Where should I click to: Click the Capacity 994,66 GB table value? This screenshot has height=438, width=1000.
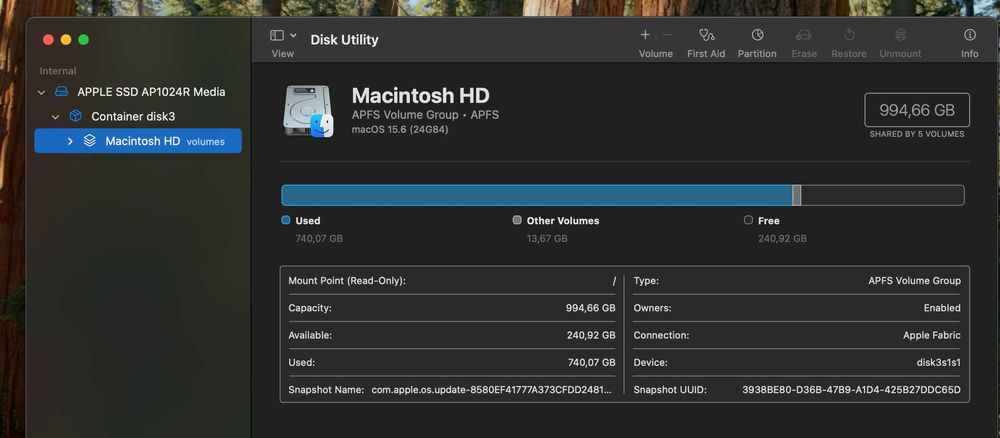[x=591, y=308]
